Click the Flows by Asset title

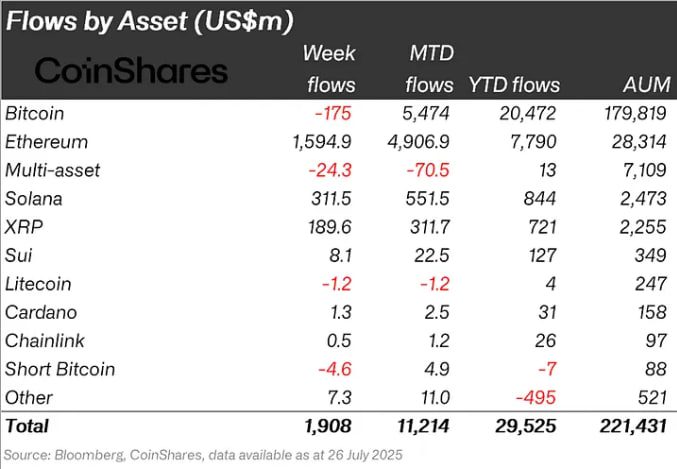click(x=150, y=20)
